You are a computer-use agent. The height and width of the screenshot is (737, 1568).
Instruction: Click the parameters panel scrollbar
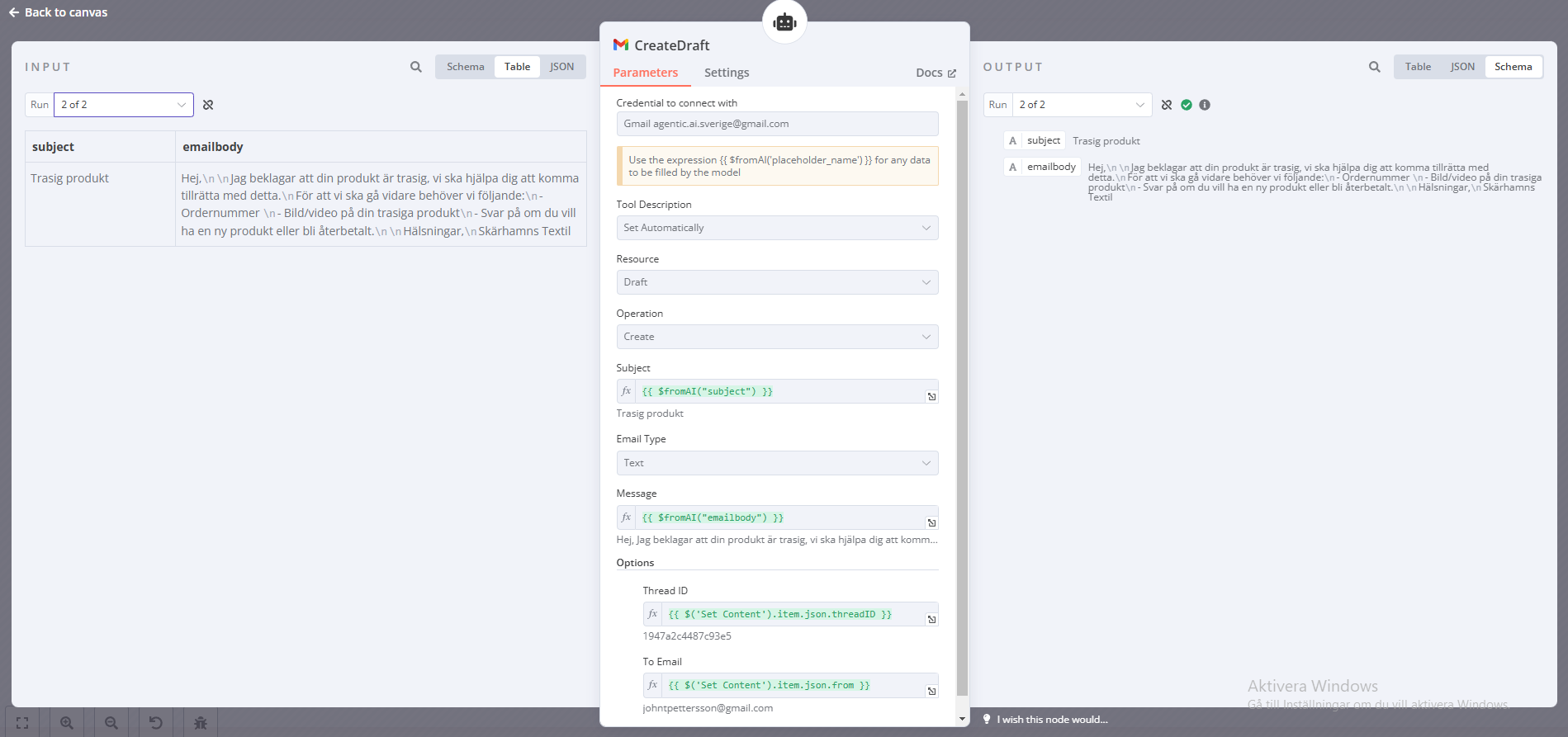click(962, 398)
